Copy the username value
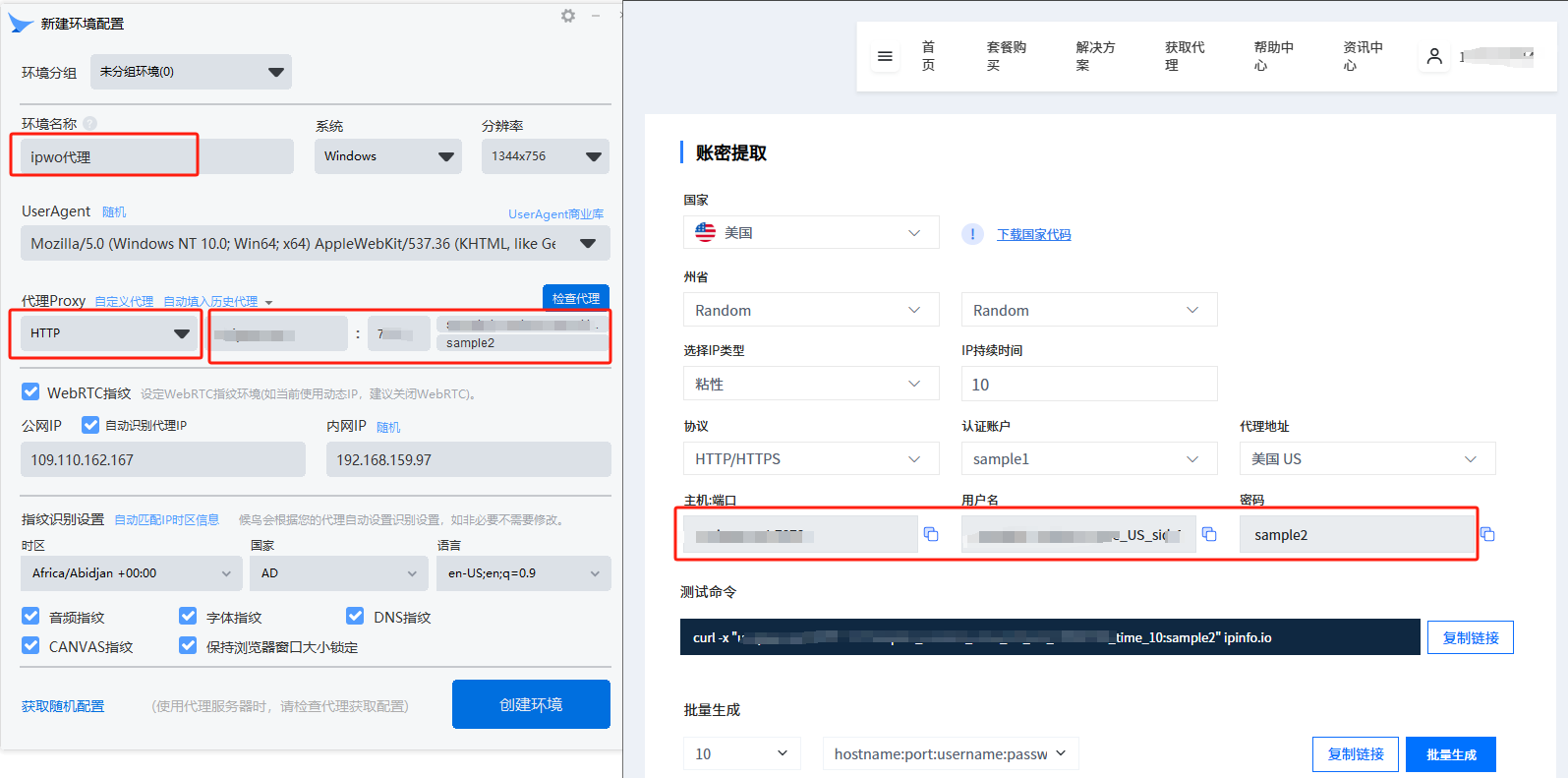 pyautogui.click(x=1209, y=534)
